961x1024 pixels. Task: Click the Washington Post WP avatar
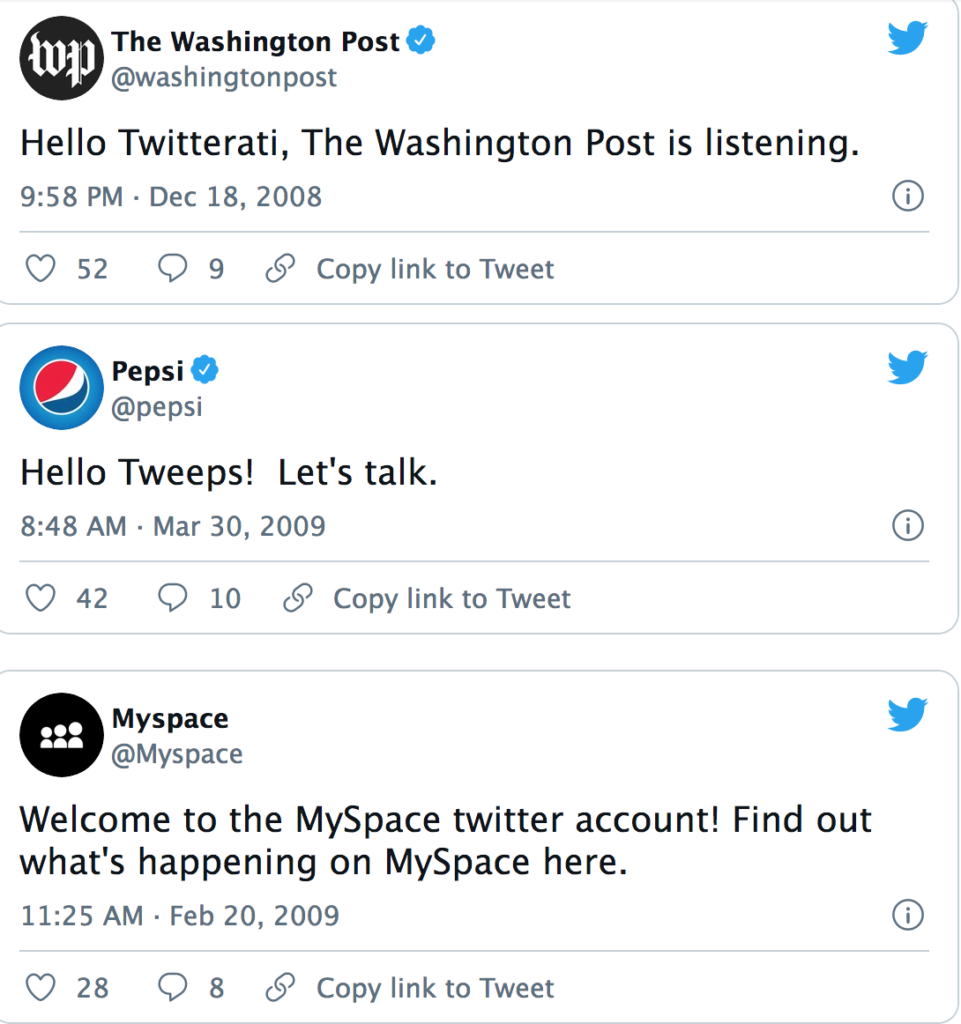tap(61, 58)
